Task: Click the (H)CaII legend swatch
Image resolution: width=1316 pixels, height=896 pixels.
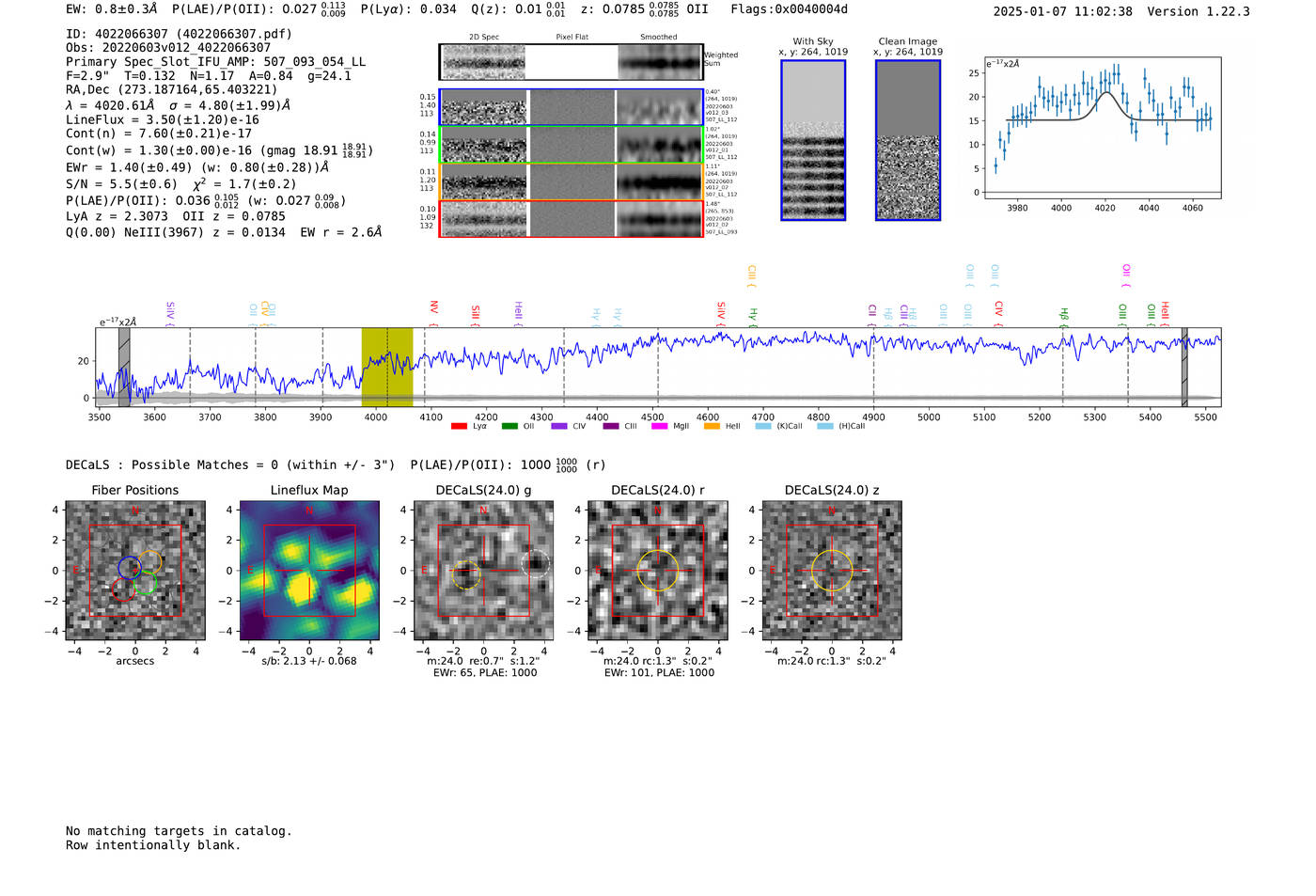Action: click(x=825, y=427)
